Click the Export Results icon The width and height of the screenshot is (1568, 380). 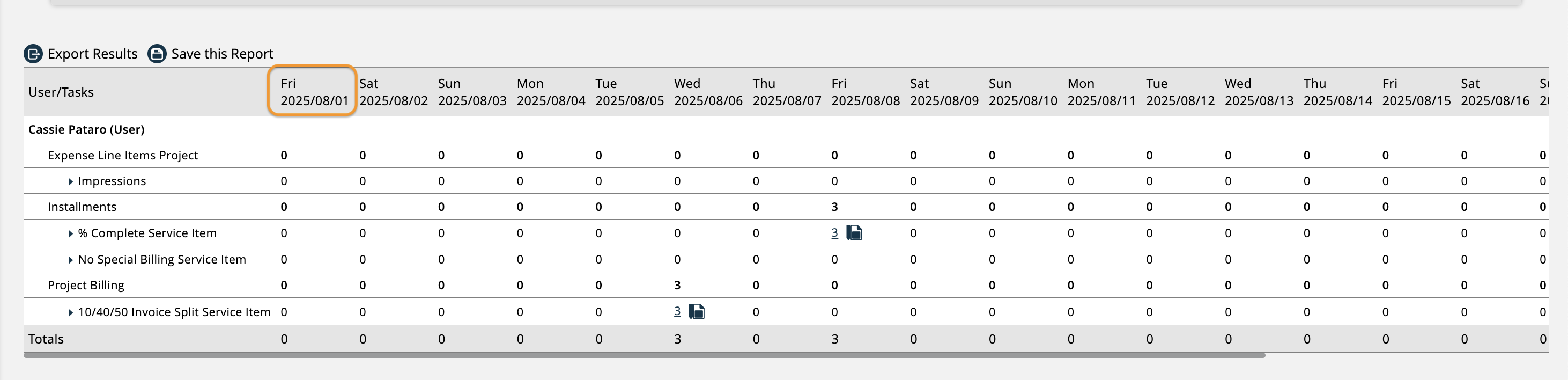[x=33, y=54]
